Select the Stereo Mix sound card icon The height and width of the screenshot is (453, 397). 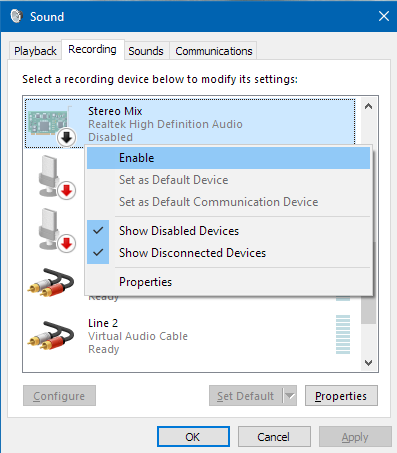[48, 122]
